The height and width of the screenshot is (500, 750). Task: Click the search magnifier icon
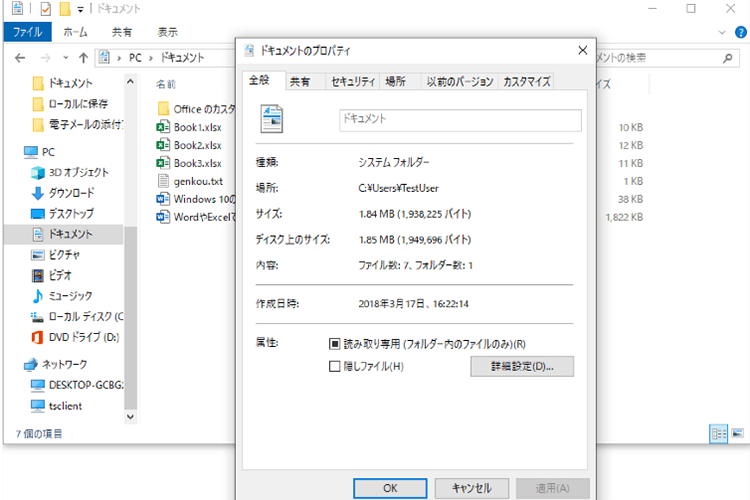tap(728, 58)
